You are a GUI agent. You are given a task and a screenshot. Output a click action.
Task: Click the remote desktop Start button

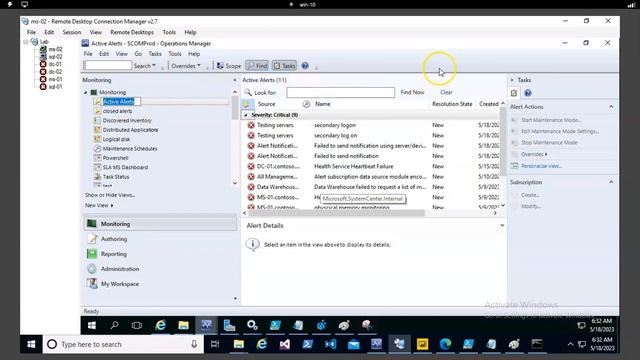(92, 325)
